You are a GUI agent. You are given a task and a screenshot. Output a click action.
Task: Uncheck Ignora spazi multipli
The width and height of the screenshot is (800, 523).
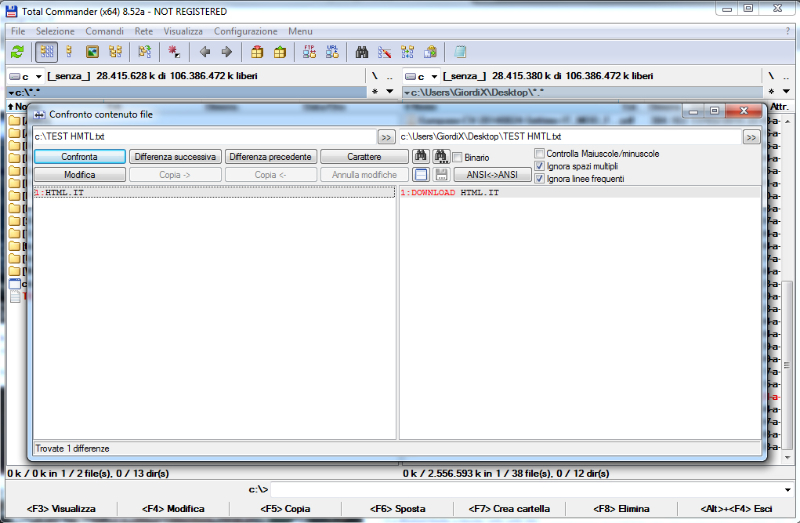pos(540,166)
